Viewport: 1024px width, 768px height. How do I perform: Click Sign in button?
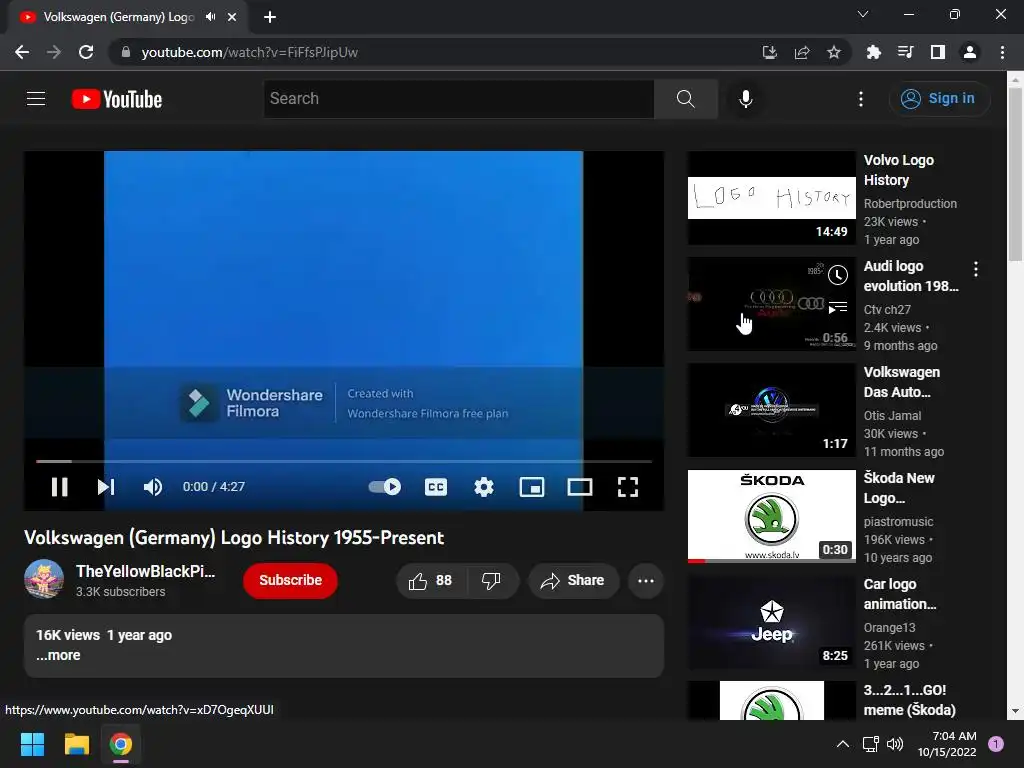click(939, 99)
